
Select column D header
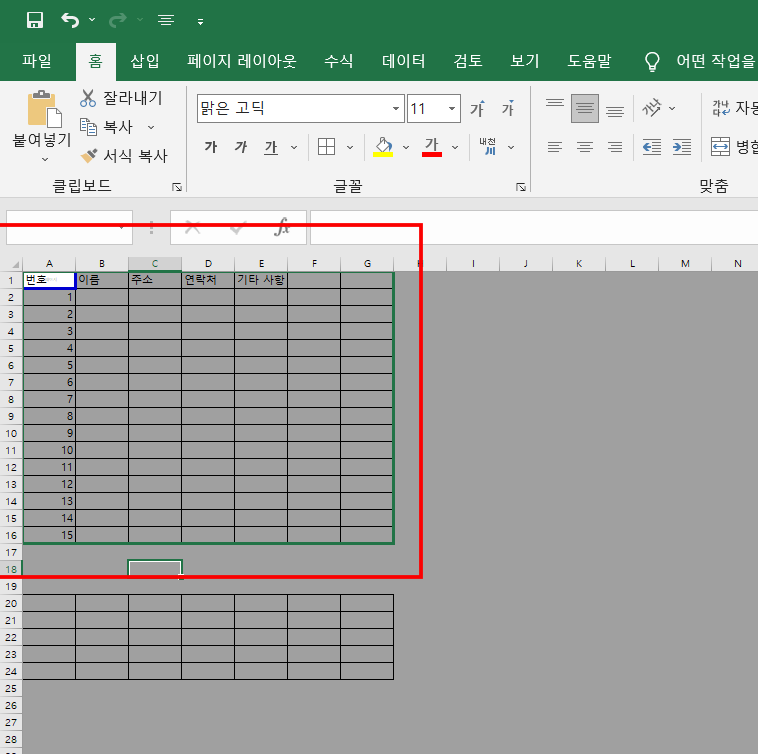tap(208, 263)
